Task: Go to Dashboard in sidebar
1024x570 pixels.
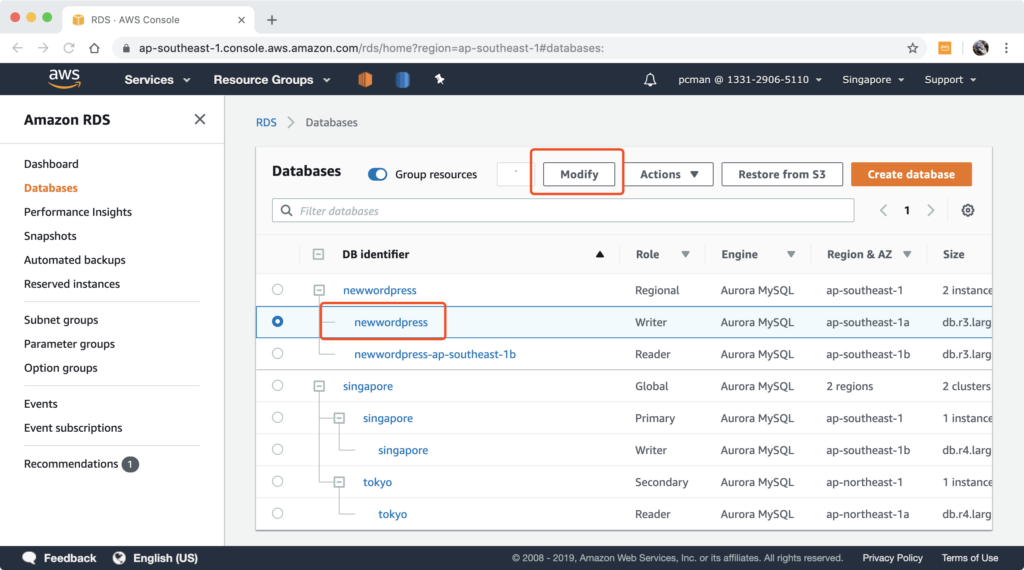Action: pos(51,164)
